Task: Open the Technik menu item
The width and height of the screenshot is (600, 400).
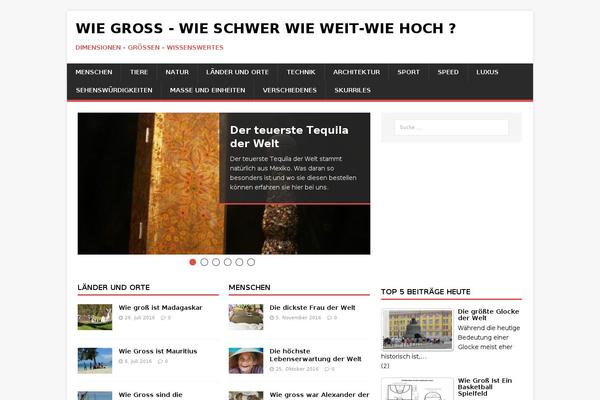Action: point(301,72)
